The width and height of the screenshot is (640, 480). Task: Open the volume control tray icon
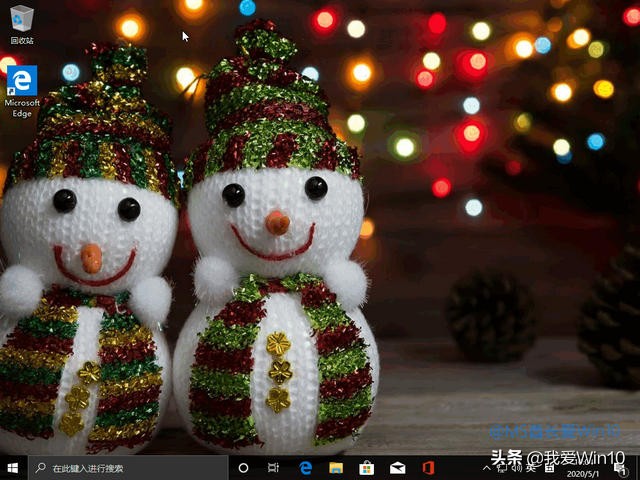(x=517, y=468)
